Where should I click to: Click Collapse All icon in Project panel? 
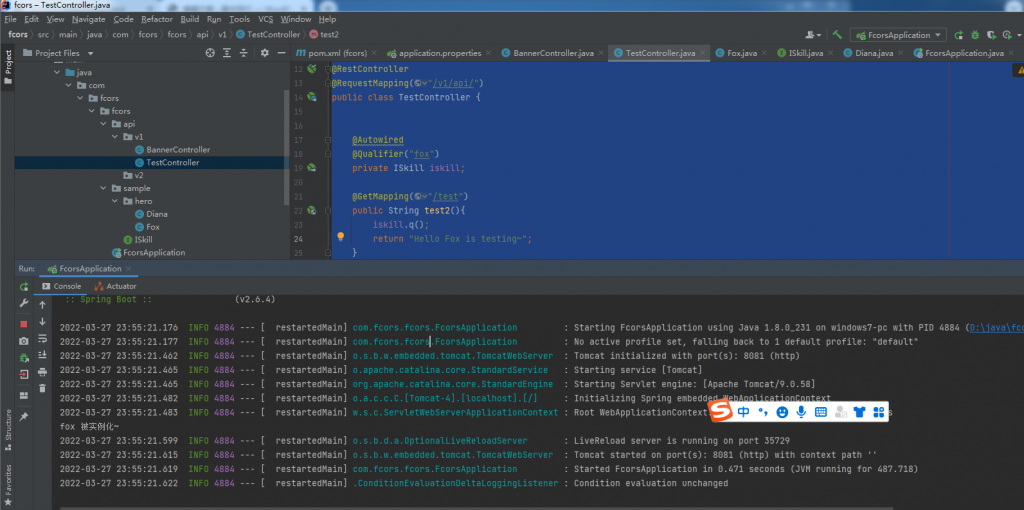tap(244, 53)
